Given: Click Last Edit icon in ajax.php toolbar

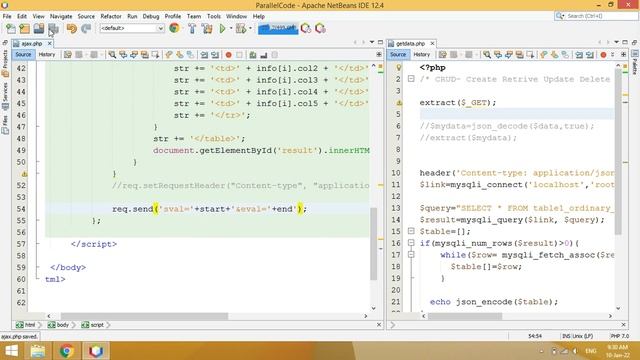Looking at the screenshot, I should coord(68,55).
